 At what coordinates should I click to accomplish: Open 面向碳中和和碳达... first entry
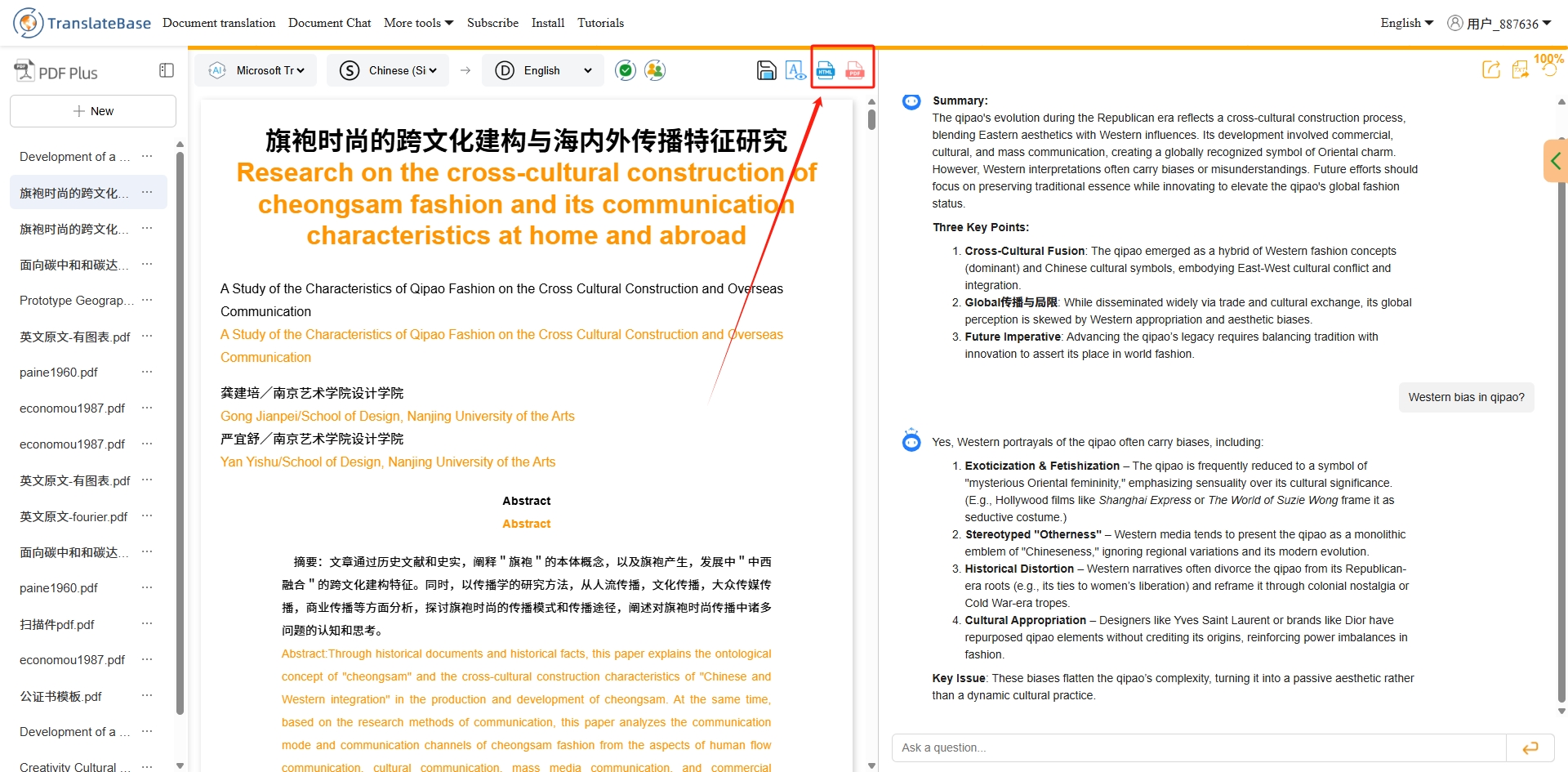[x=74, y=265]
